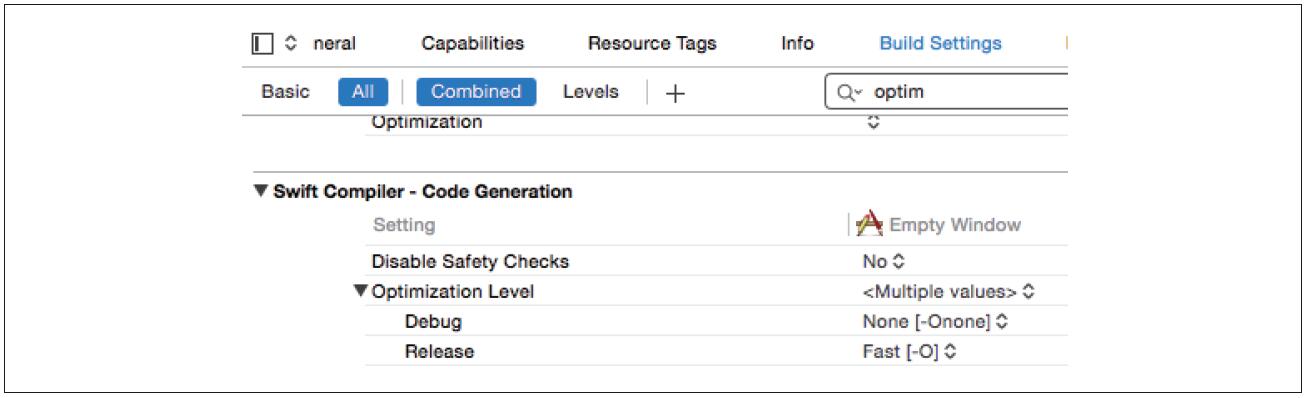Open the Info tab
Screen dimensions: 1309x398
click(797, 44)
